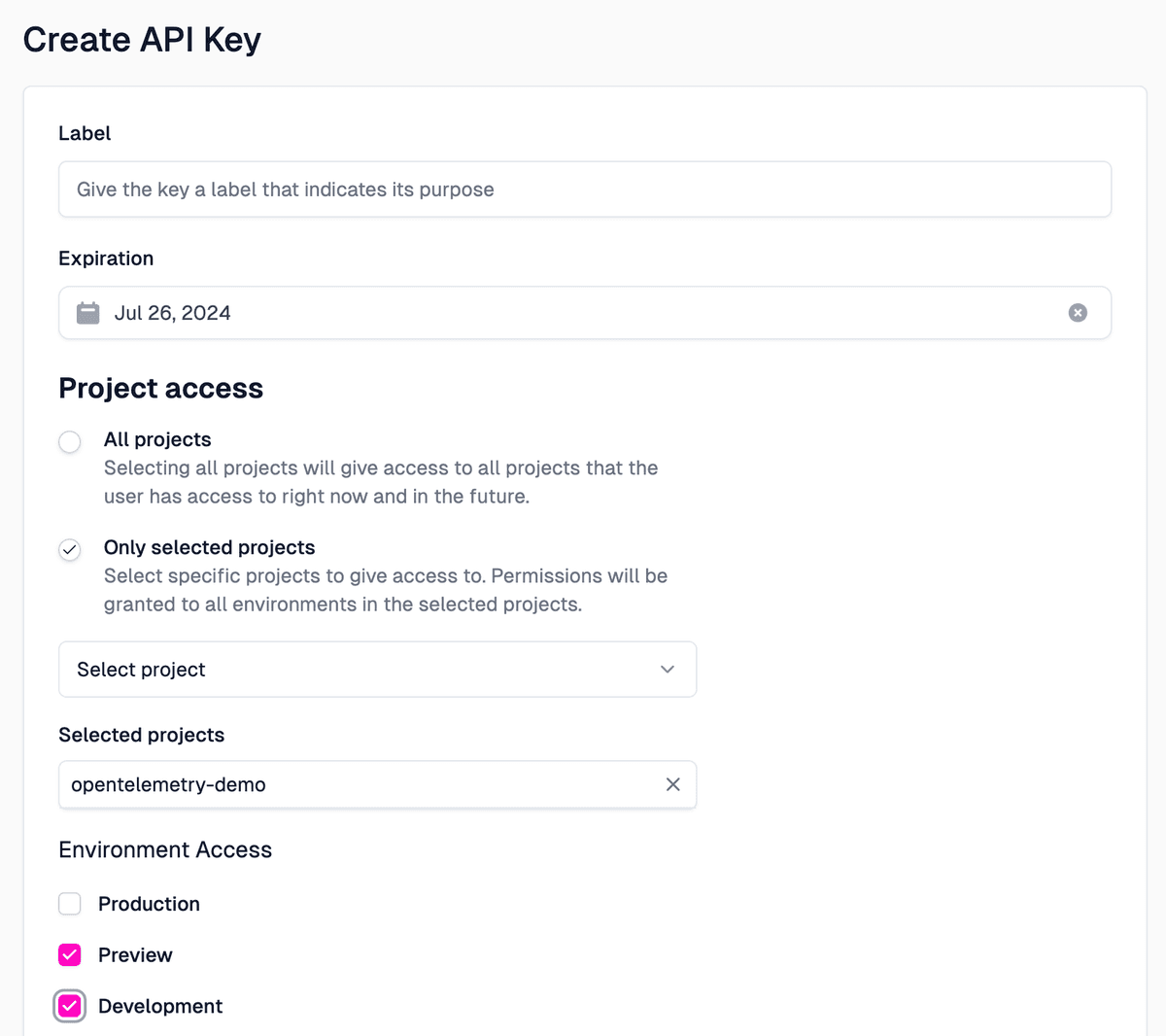Disable the Preview environment checkbox
Viewport: 1166px width, 1036px height.
(69, 954)
